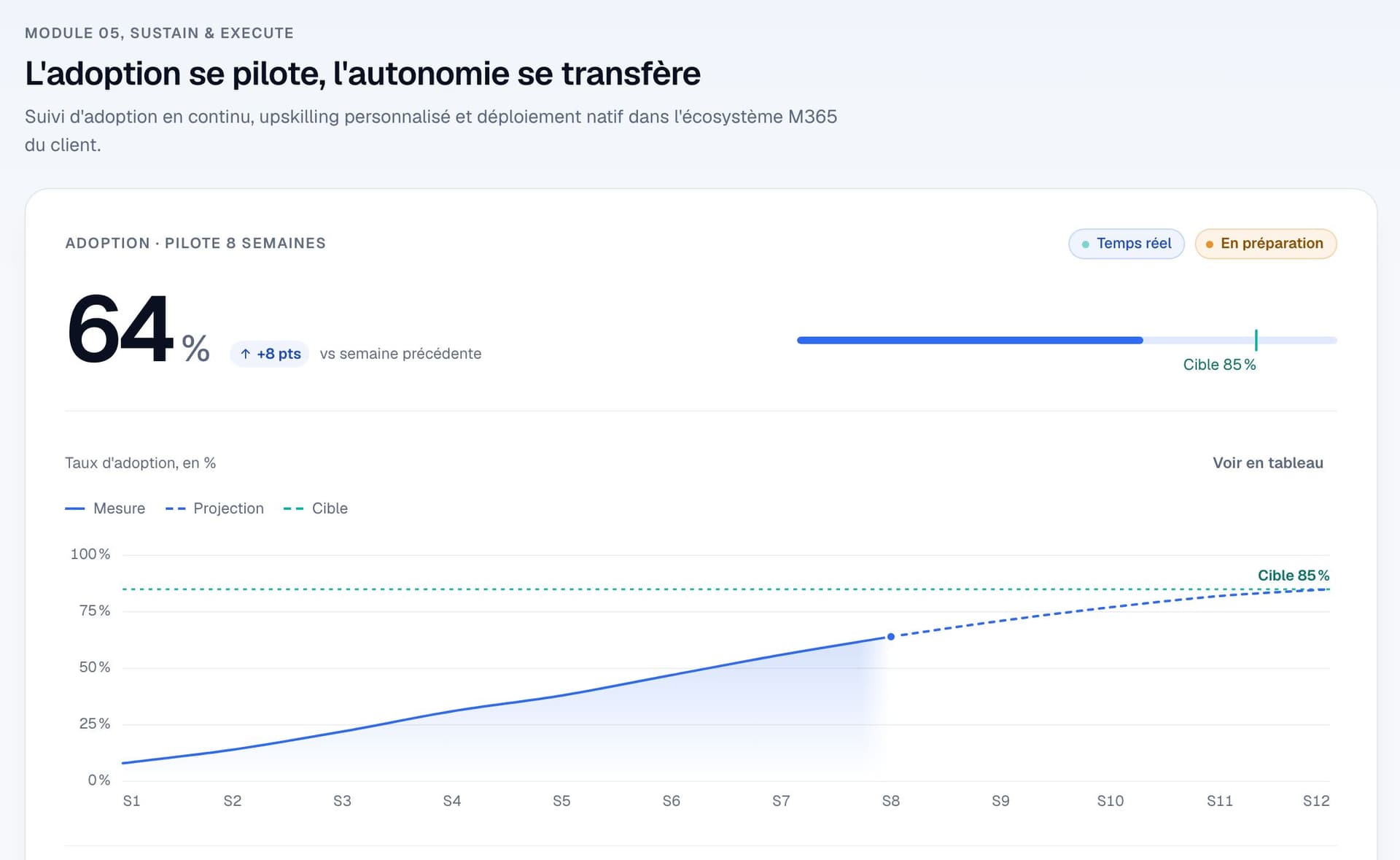
Task: Click the 'Voir en tableau' button
Action: [x=1267, y=463]
